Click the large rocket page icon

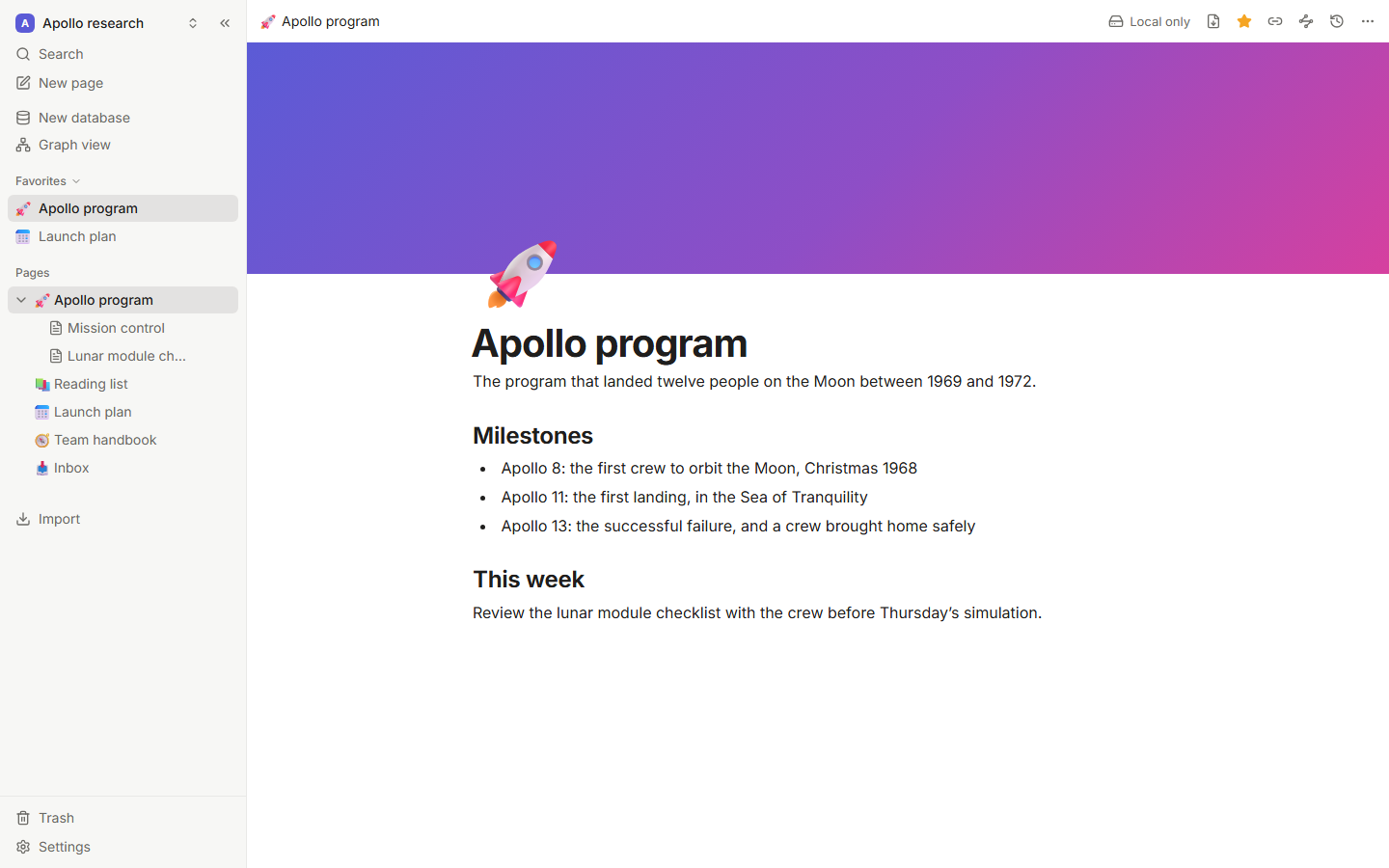click(x=522, y=275)
